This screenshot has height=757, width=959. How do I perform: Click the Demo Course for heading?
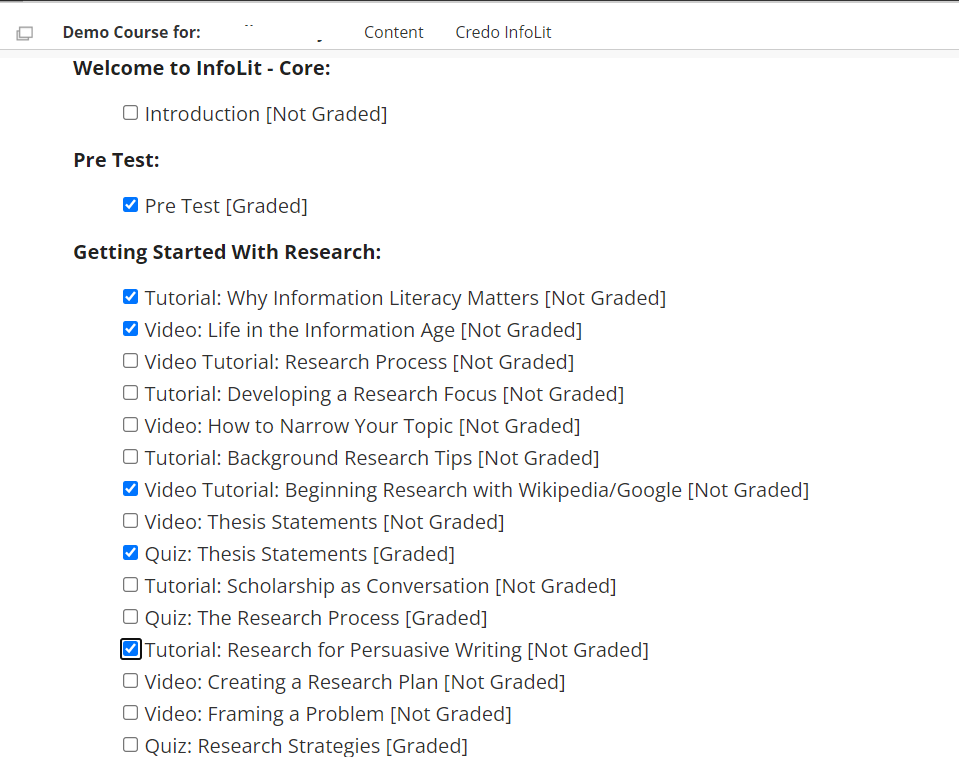pyautogui.click(x=131, y=32)
